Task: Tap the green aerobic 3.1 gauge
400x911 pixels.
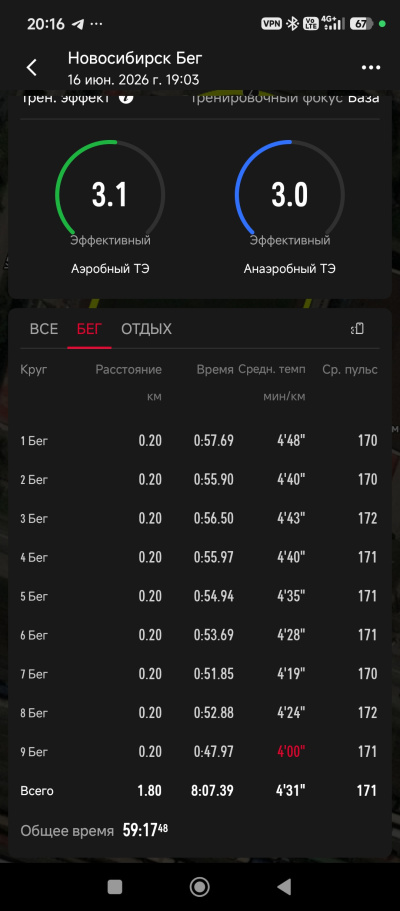Action: (110, 195)
